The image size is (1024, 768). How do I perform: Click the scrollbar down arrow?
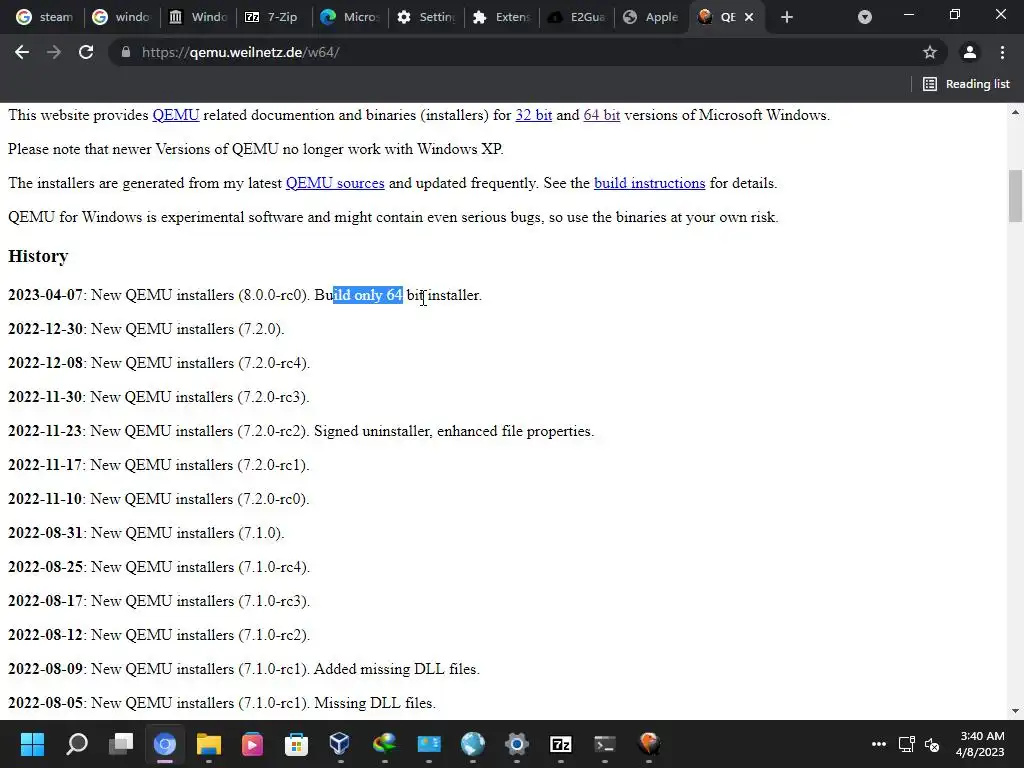pos(1015,711)
